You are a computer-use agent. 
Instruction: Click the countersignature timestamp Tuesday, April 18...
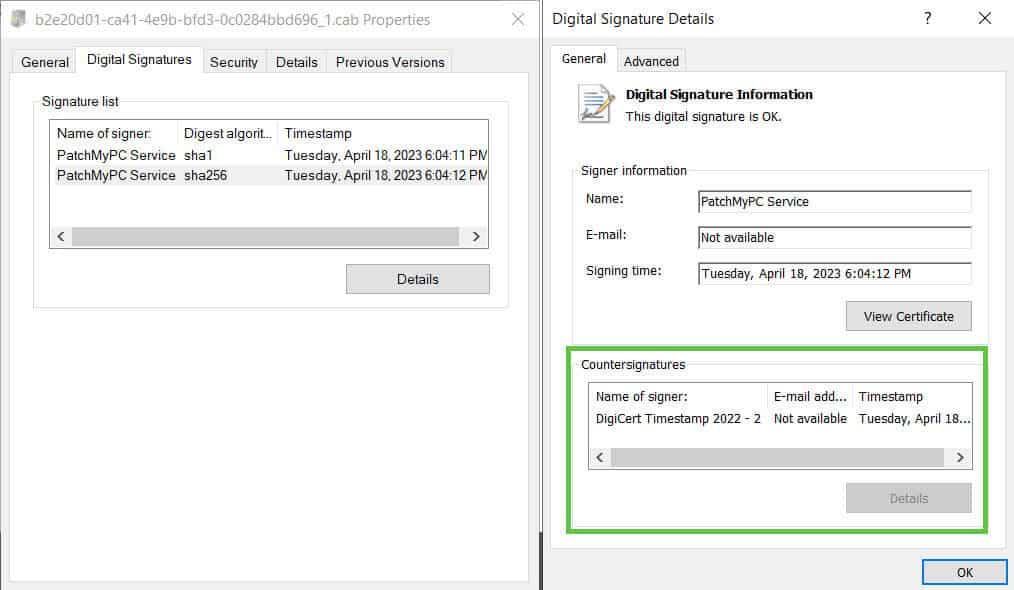tap(914, 419)
